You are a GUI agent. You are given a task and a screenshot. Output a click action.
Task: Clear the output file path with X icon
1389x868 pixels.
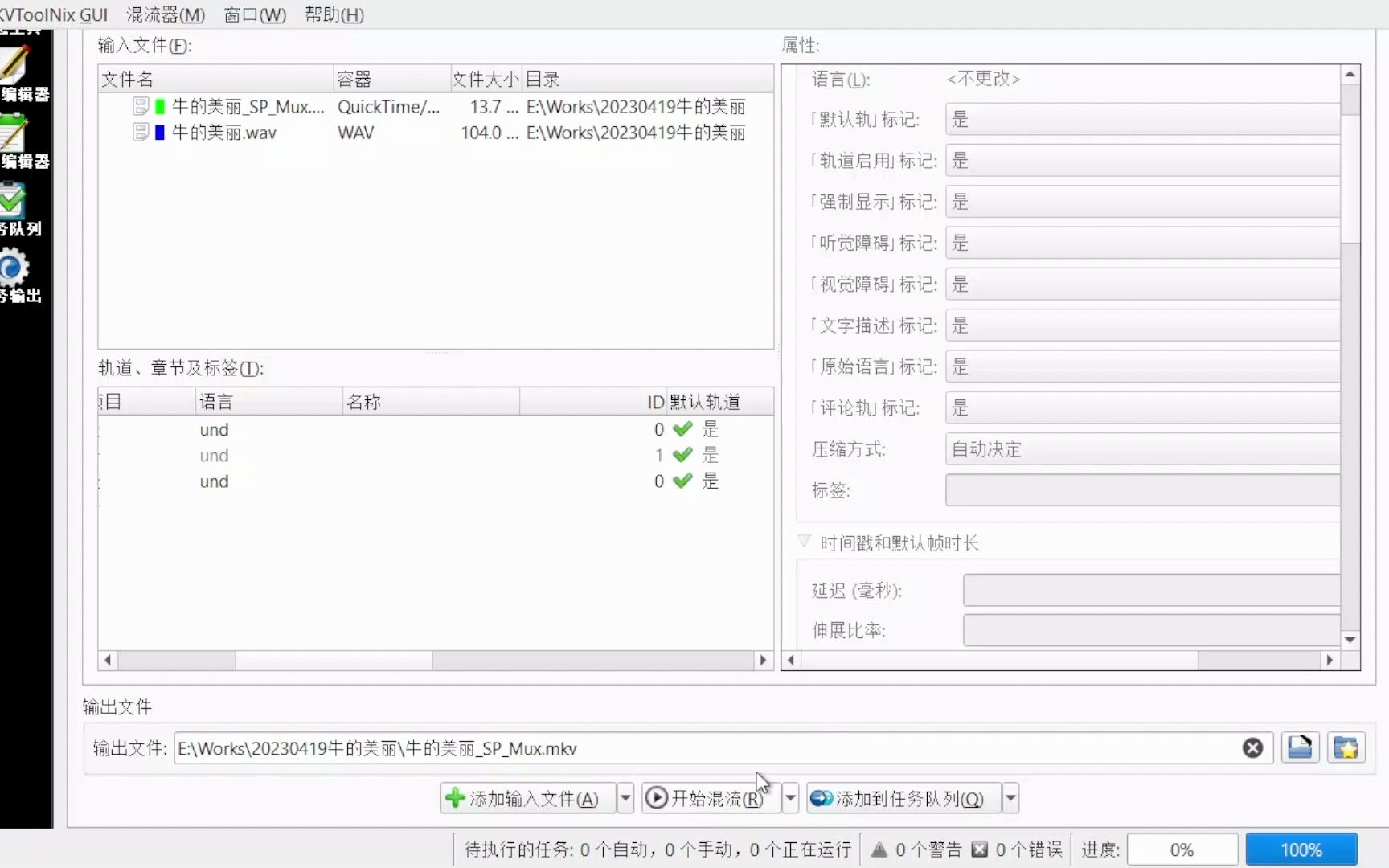[x=1252, y=748]
